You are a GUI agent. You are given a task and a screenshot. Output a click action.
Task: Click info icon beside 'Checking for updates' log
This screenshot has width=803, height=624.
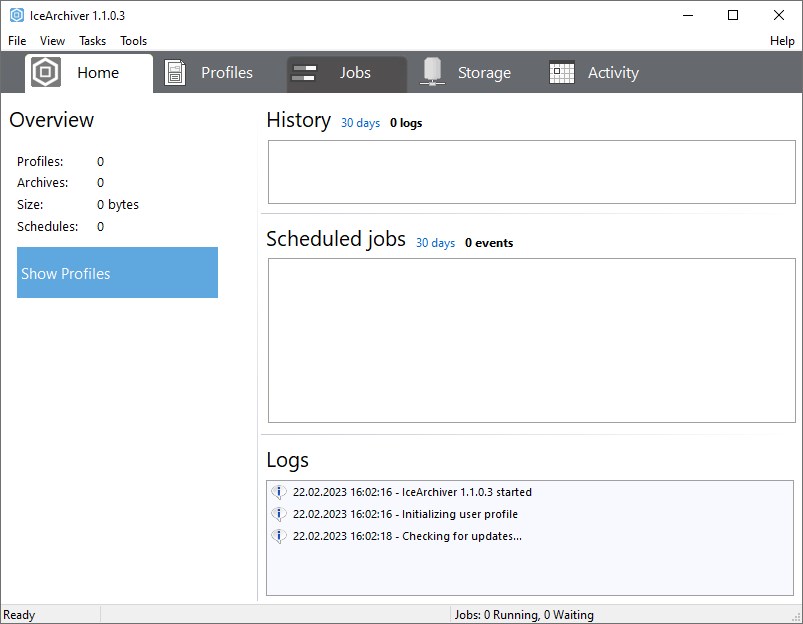coord(279,536)
